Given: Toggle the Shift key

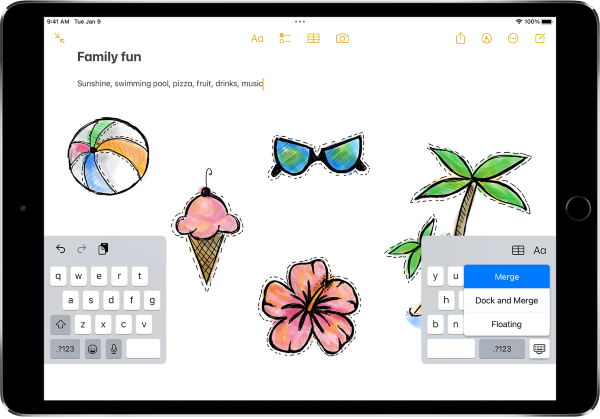Looking at the screenshot, I should point(60,324).
